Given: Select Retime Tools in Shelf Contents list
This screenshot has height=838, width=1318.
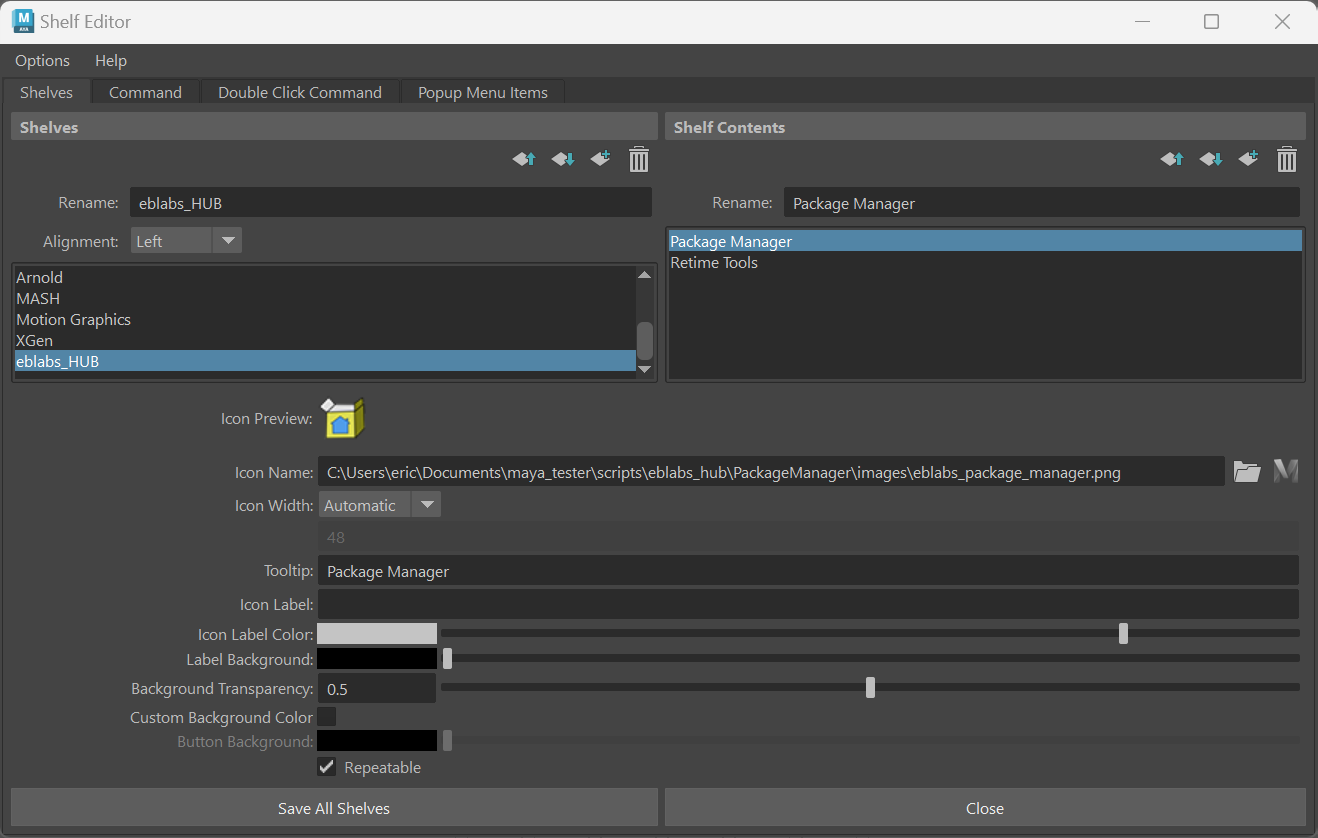Looking at the screenshot, I should coord(985,262).
